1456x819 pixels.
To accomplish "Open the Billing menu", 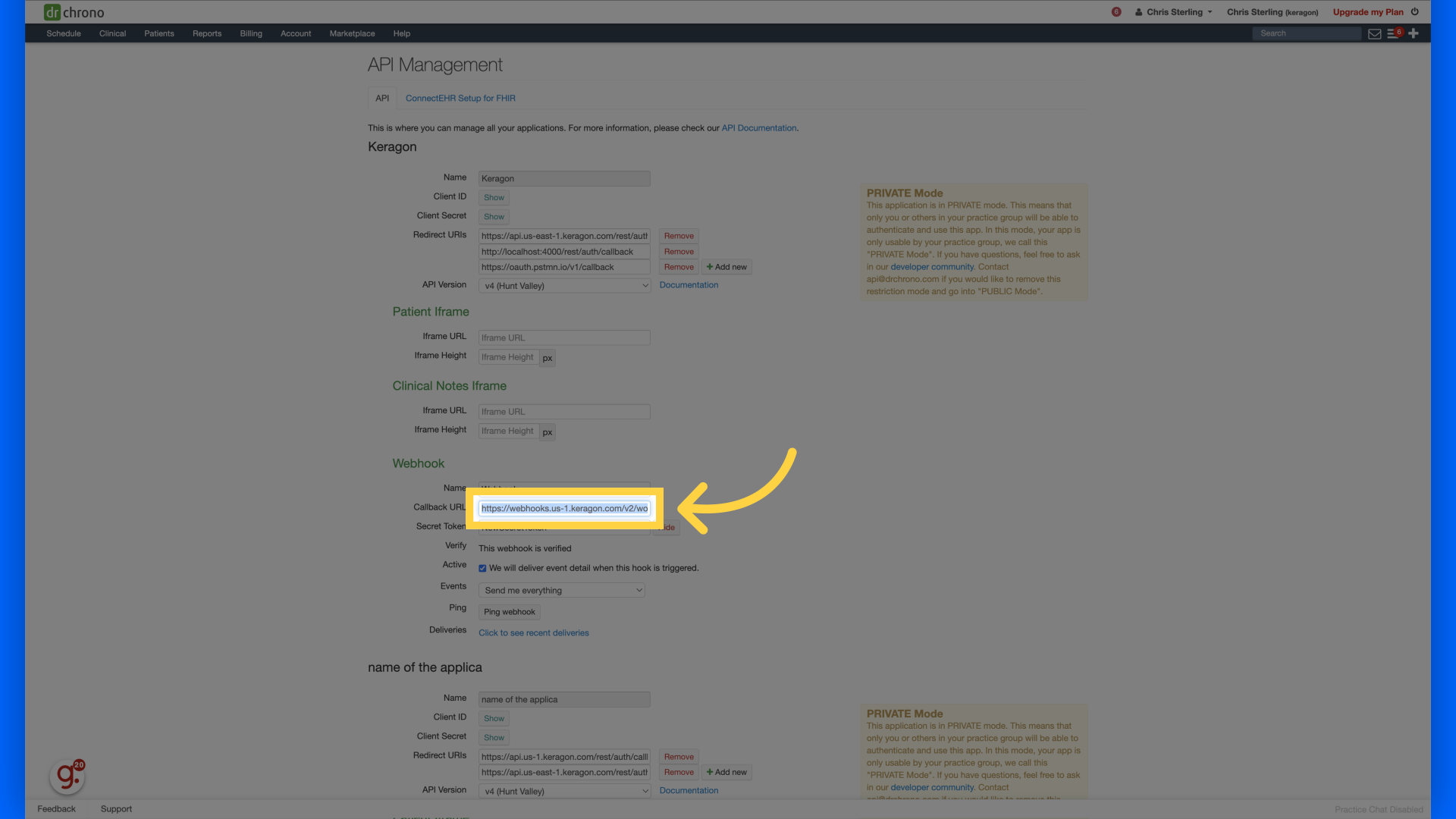I will 251,33.
